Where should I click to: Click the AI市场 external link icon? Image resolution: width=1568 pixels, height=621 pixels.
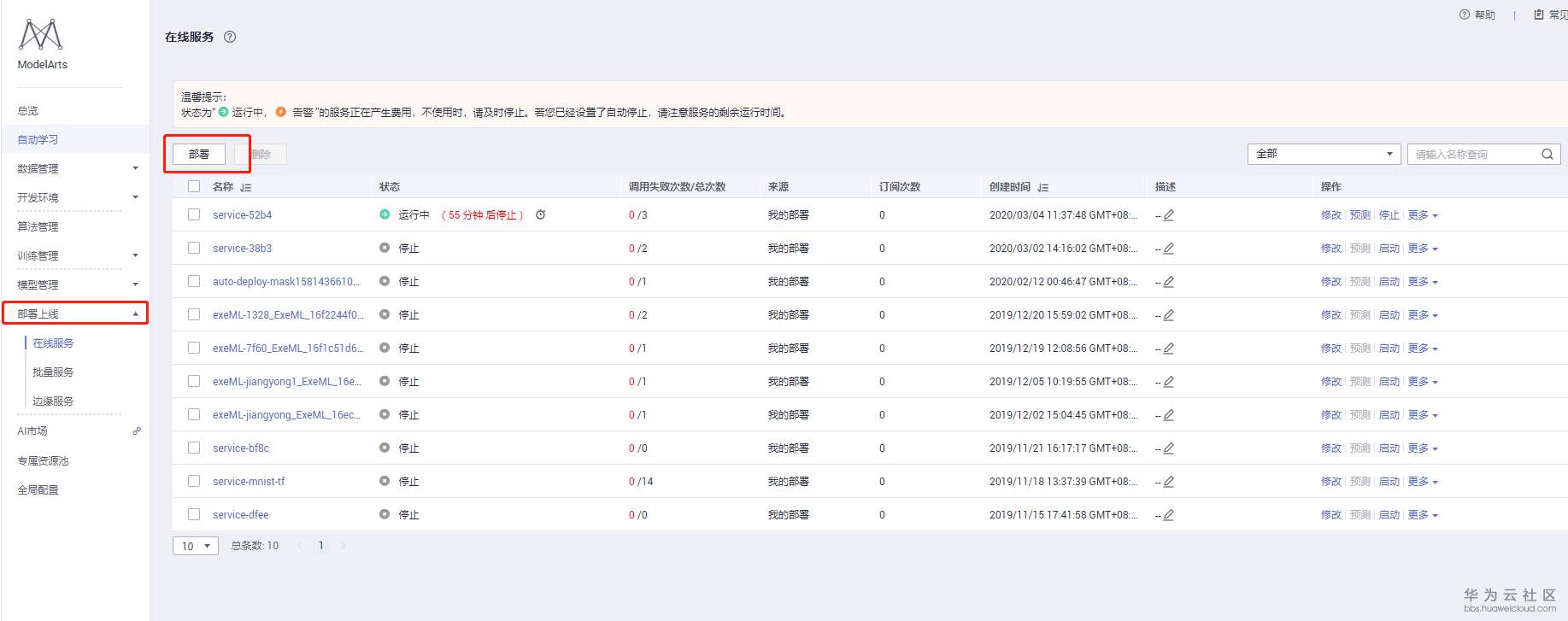(x=136, y=431)
